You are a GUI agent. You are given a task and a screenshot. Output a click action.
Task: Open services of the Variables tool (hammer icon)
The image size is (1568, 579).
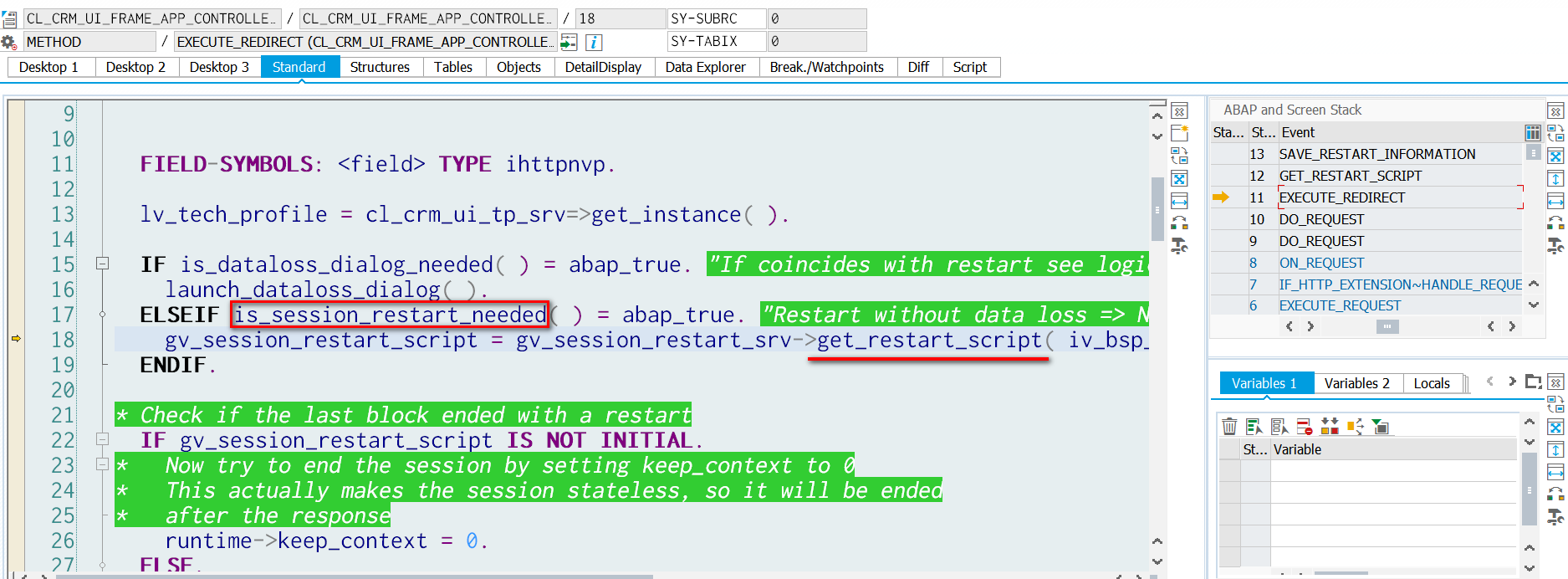(x=1555, y=518)
